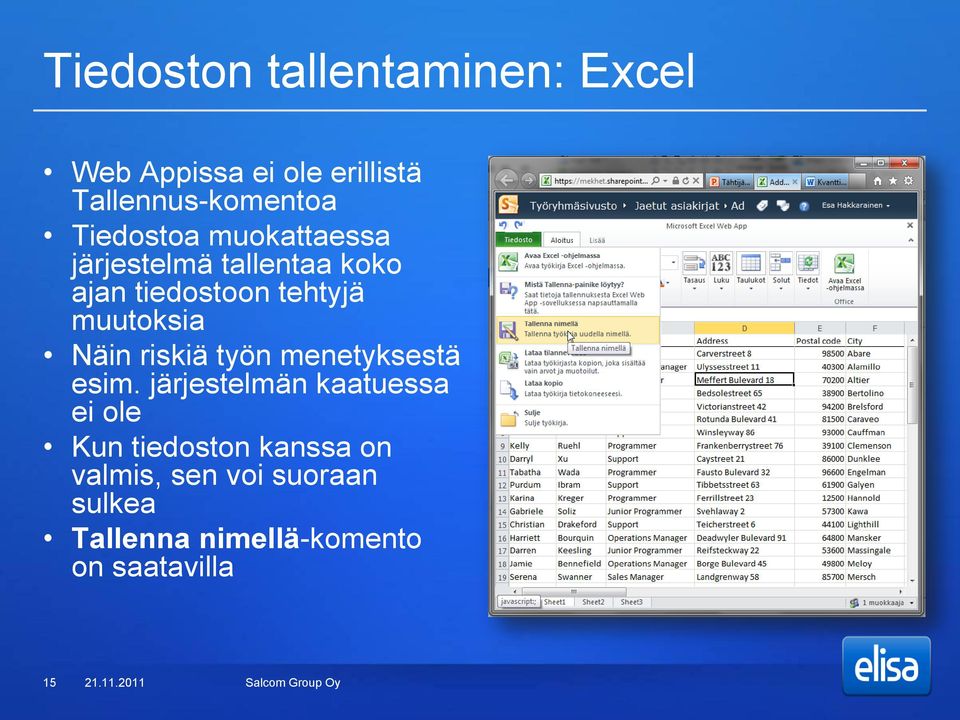
Task: Click Työryhmäsivusto breadcrumb link
Action: [x=573, y=206]
